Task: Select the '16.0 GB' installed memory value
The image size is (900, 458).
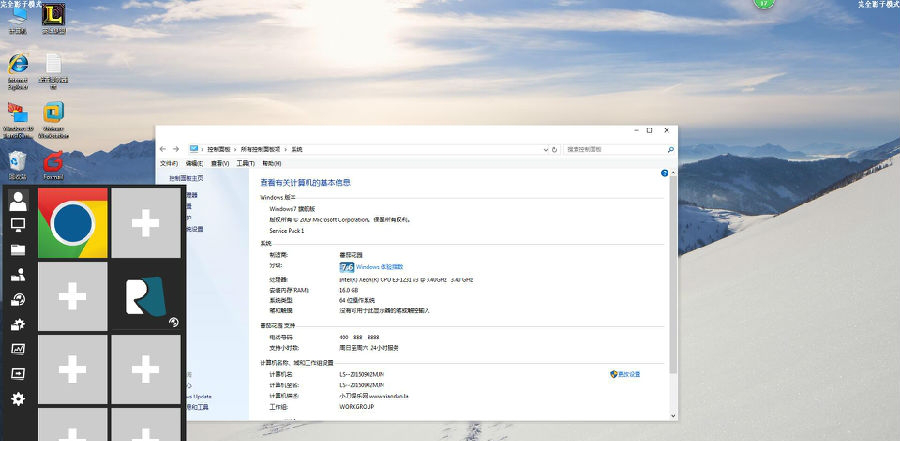Action: (348, 290)
